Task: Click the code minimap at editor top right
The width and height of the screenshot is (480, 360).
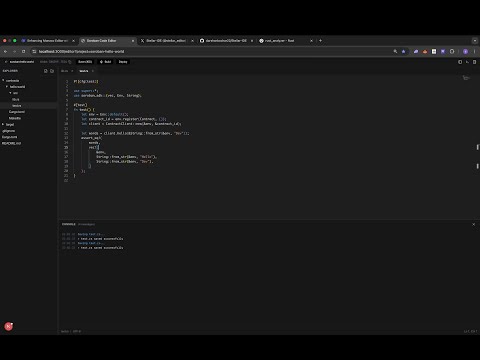Action: pyautogui.click(x=466, y=78)
